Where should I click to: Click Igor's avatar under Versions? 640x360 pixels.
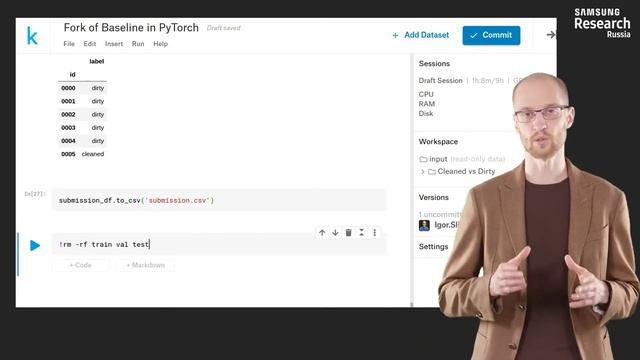pos(424,225)
